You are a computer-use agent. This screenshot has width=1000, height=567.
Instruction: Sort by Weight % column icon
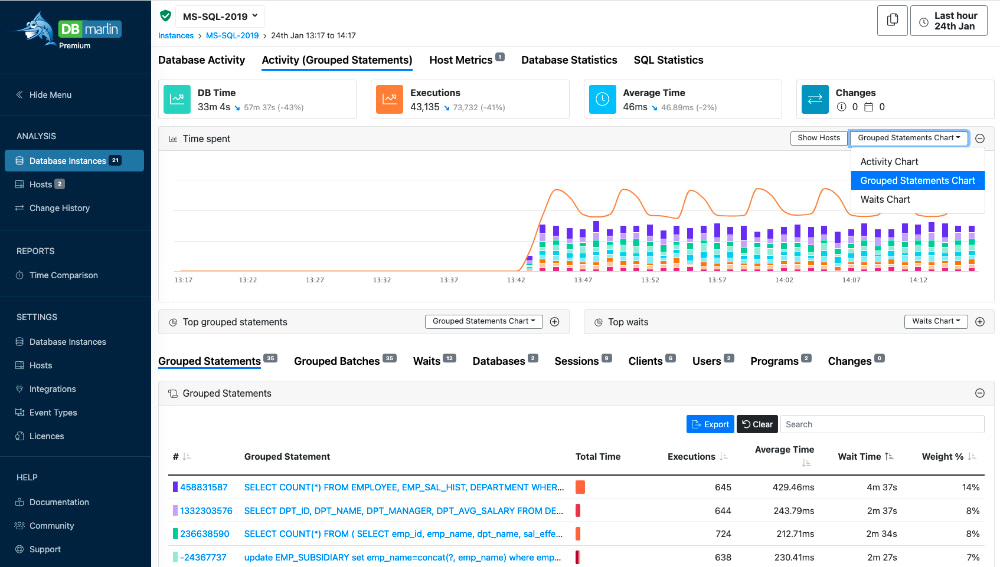click(971, 457)
